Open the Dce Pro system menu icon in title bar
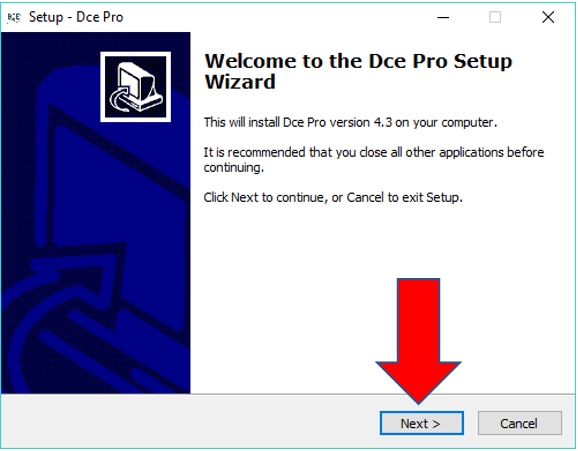578x451 pixels. [x=14, y=17]
